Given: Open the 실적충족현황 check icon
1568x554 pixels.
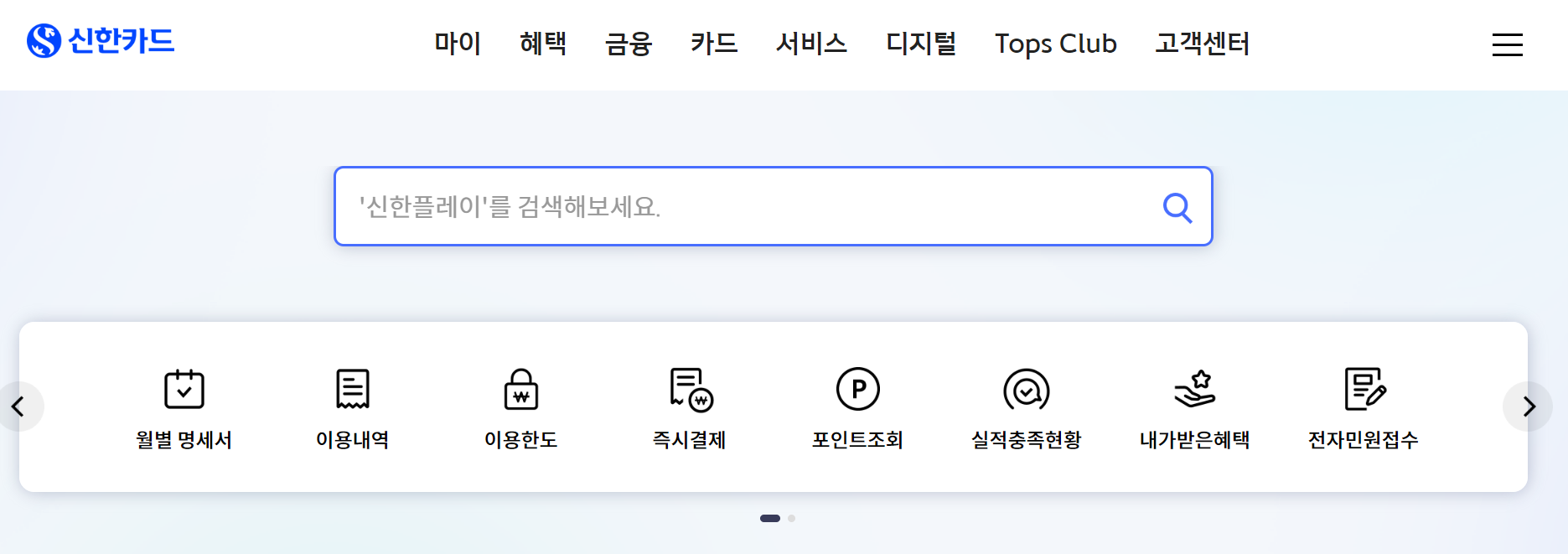Looking at the screenshot, I should coord(1027,390).
